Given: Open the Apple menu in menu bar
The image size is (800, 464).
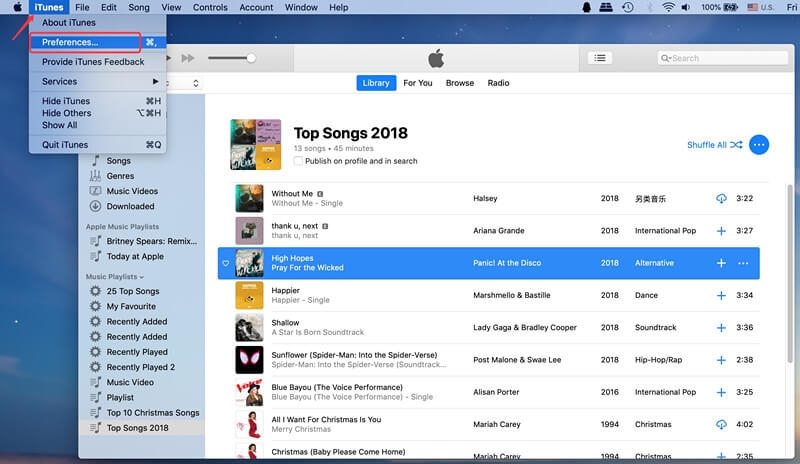Looking at the screenshot, I should pyautogui.click(x=17, y=7).
